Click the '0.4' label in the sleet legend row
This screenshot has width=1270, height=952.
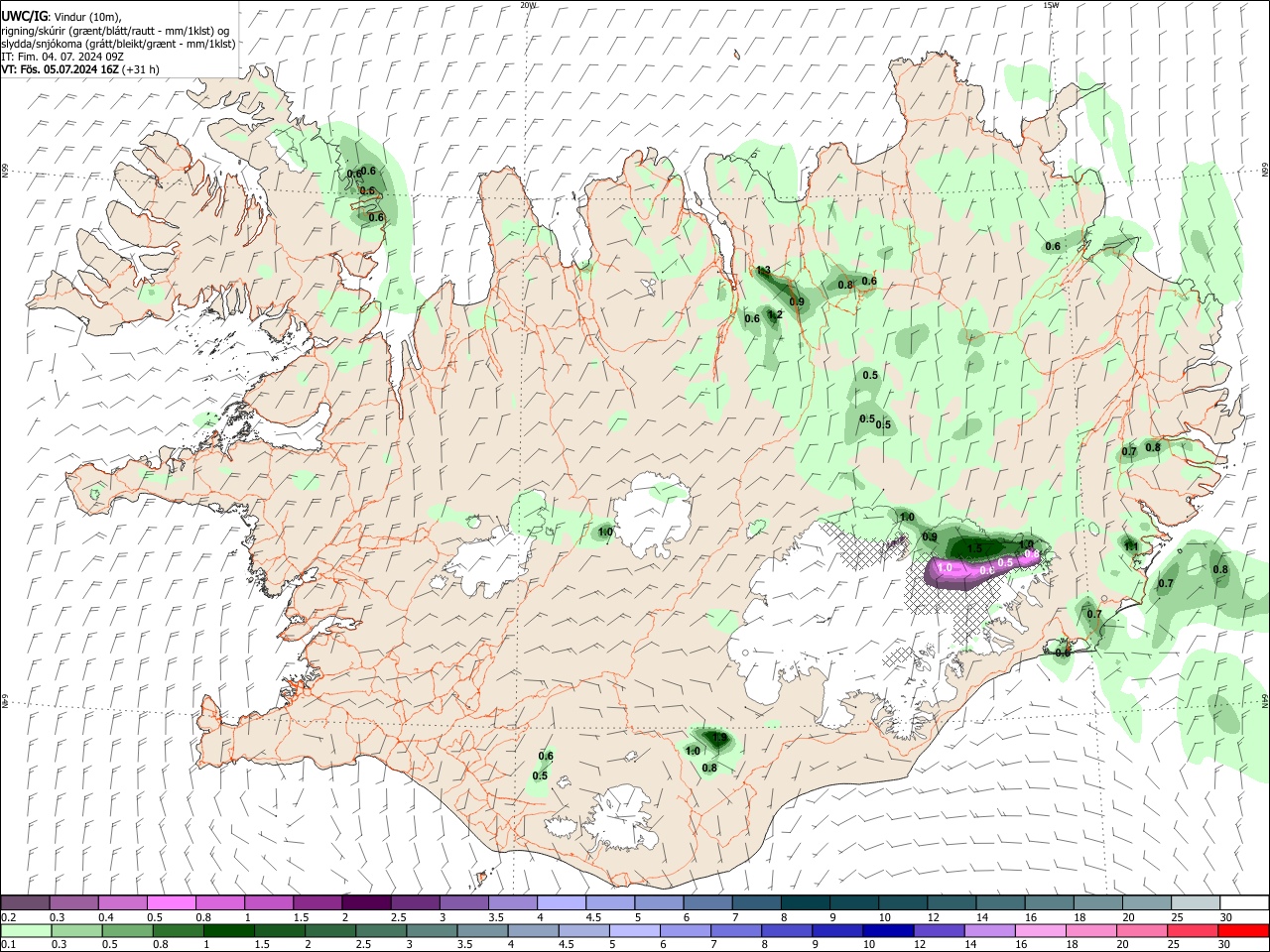(106, 917)
